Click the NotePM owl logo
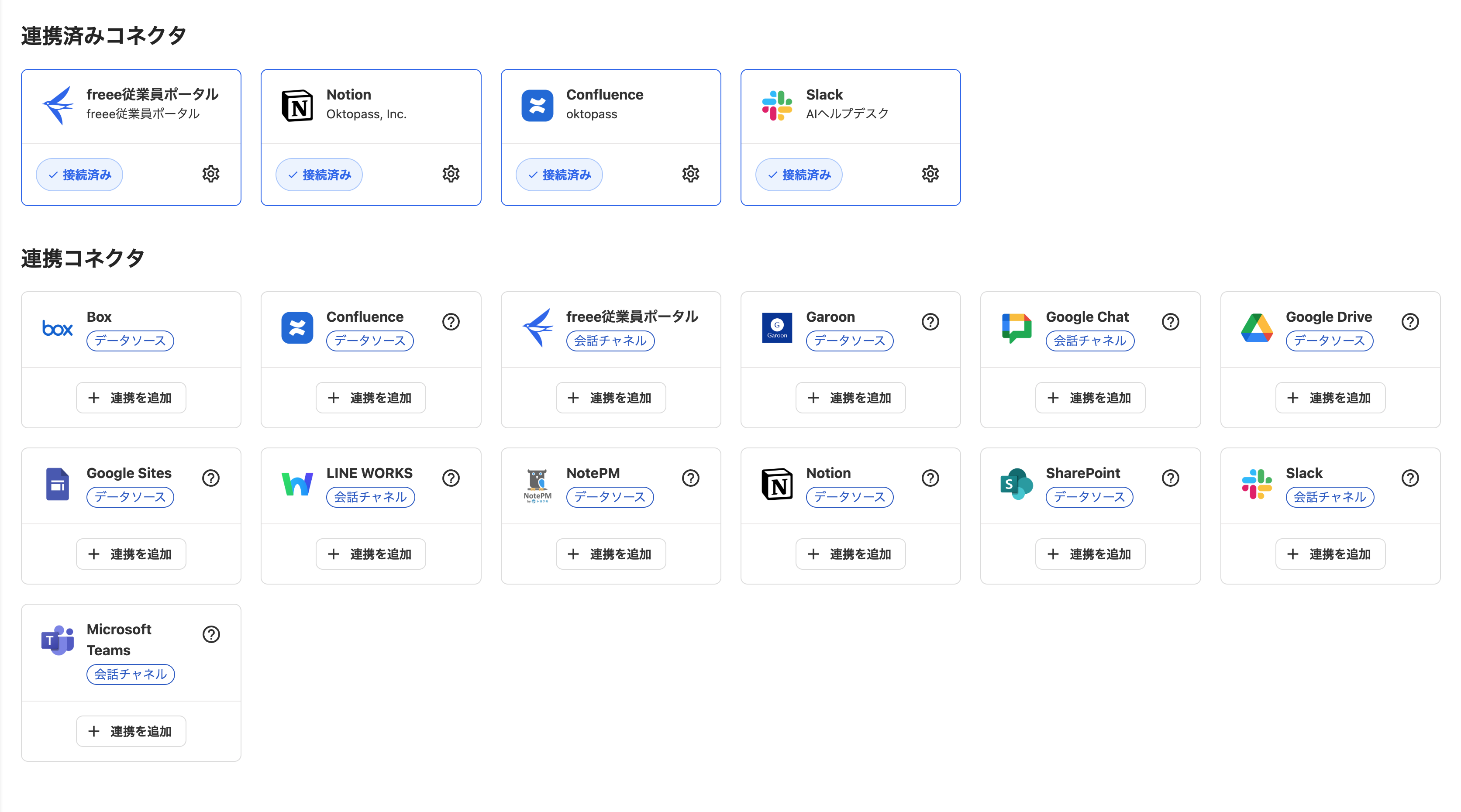The height and width of the screenshot is (812, 1461). tap(537, 485)
